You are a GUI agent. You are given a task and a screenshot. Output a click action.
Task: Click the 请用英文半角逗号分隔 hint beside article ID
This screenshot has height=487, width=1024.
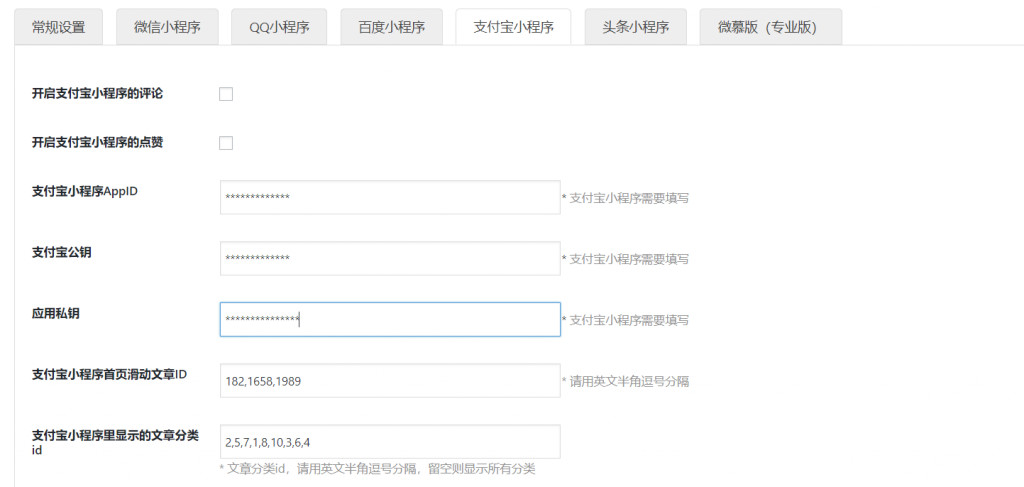[629, 382]
